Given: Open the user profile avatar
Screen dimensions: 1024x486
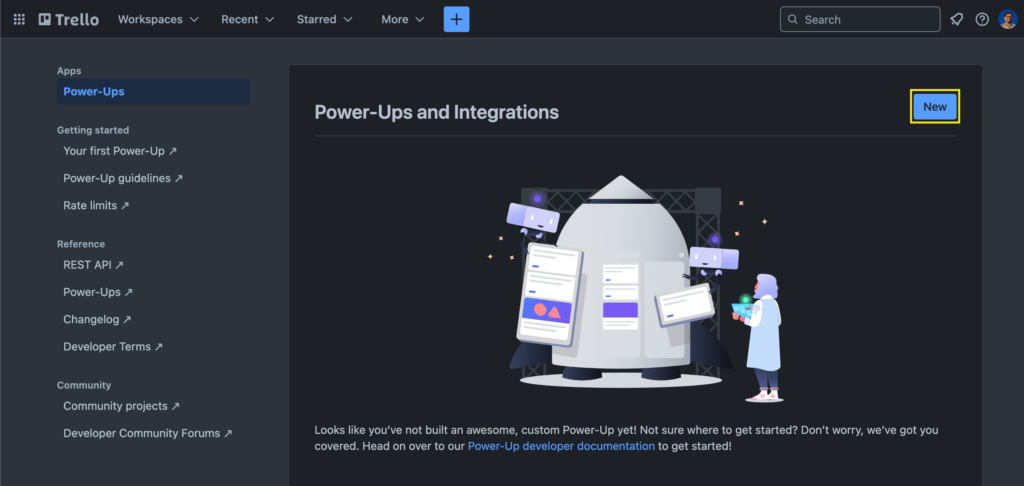Looking at the screenshot, I should point(1008,20).
